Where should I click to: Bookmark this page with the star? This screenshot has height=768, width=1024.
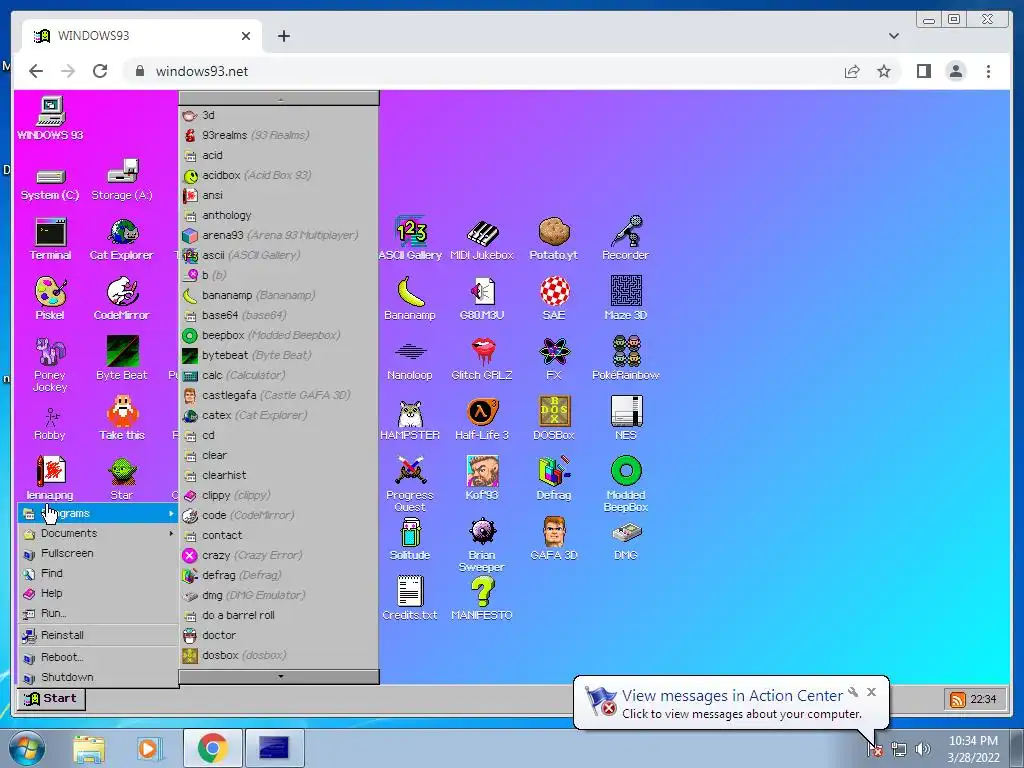(x=884, y=71)
